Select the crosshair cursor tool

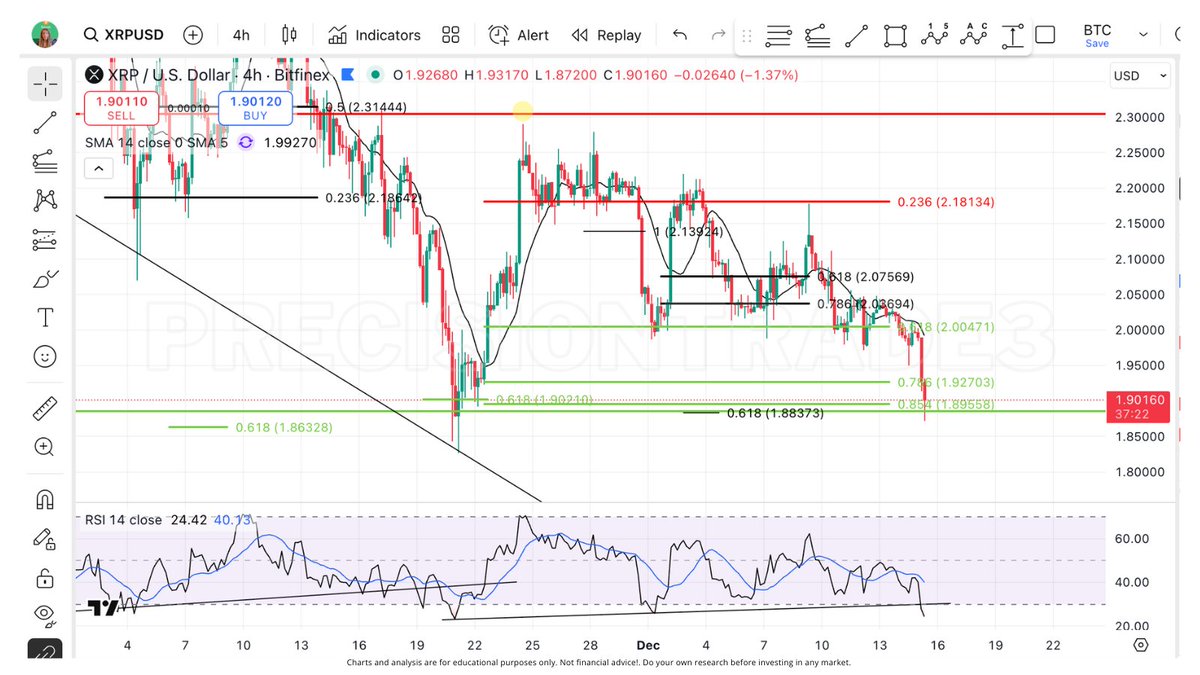pos(45,83)
